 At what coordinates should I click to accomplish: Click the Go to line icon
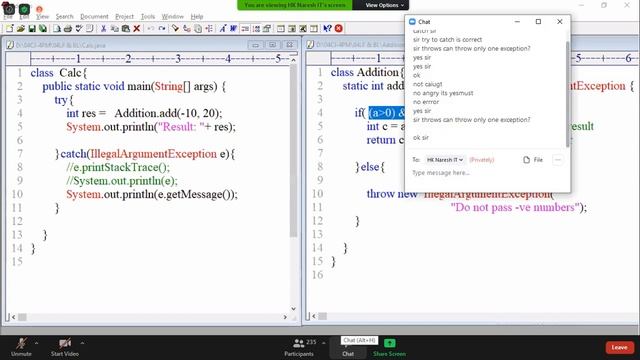click(209, 29)
